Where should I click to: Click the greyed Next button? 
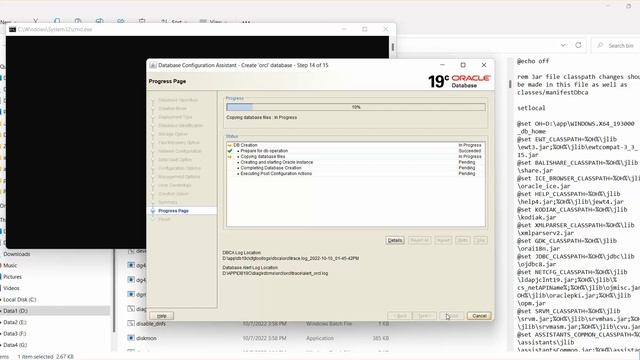(424, 316)
